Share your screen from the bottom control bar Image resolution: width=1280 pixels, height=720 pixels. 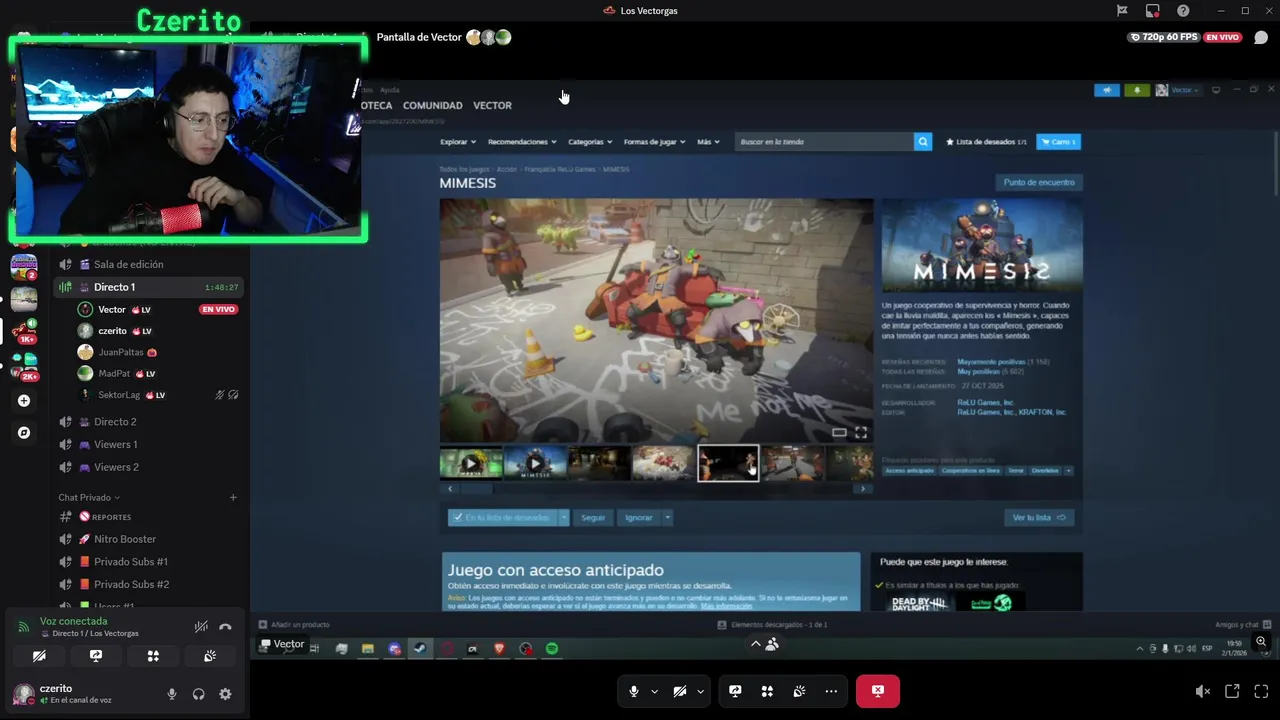click(x=735, y=691)
